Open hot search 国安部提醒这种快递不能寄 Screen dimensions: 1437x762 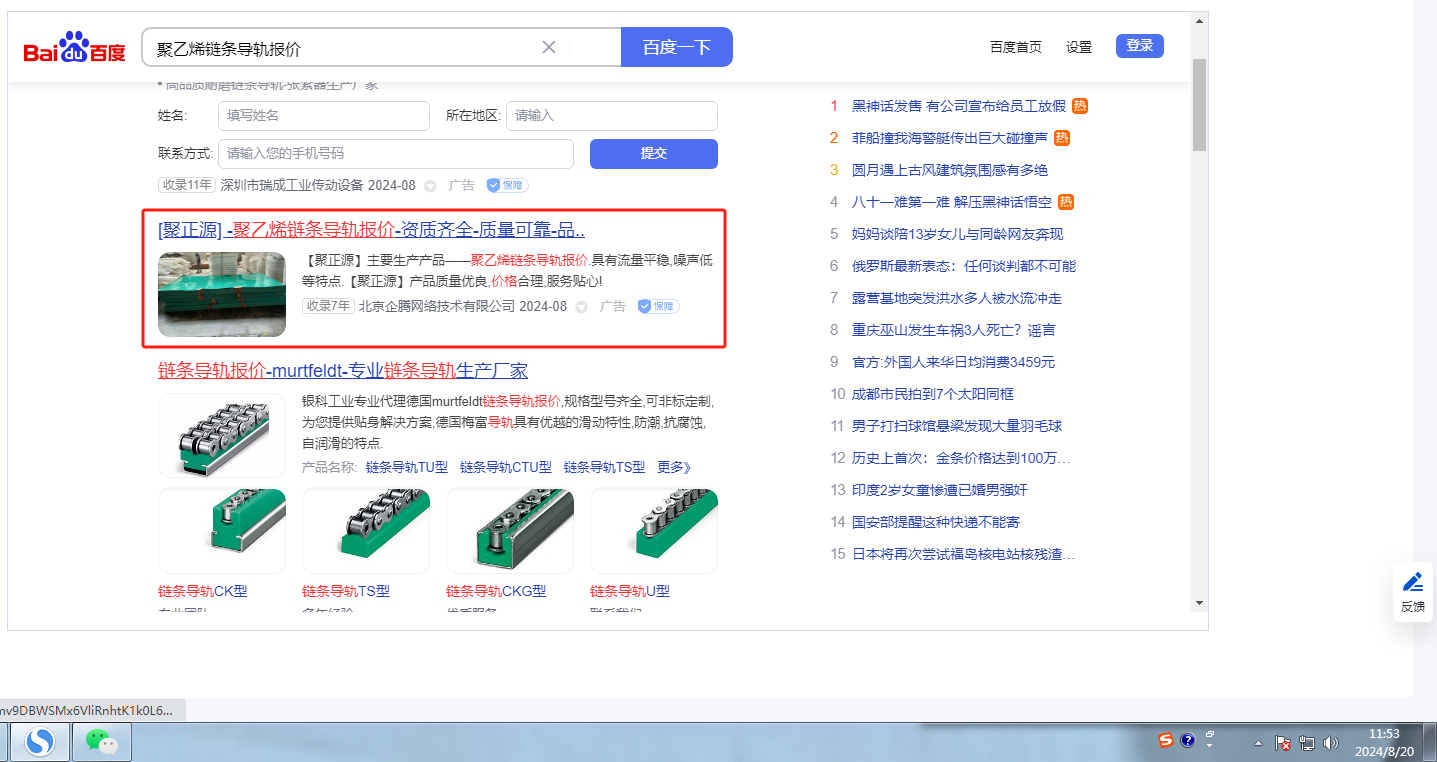tap(936, 522)
